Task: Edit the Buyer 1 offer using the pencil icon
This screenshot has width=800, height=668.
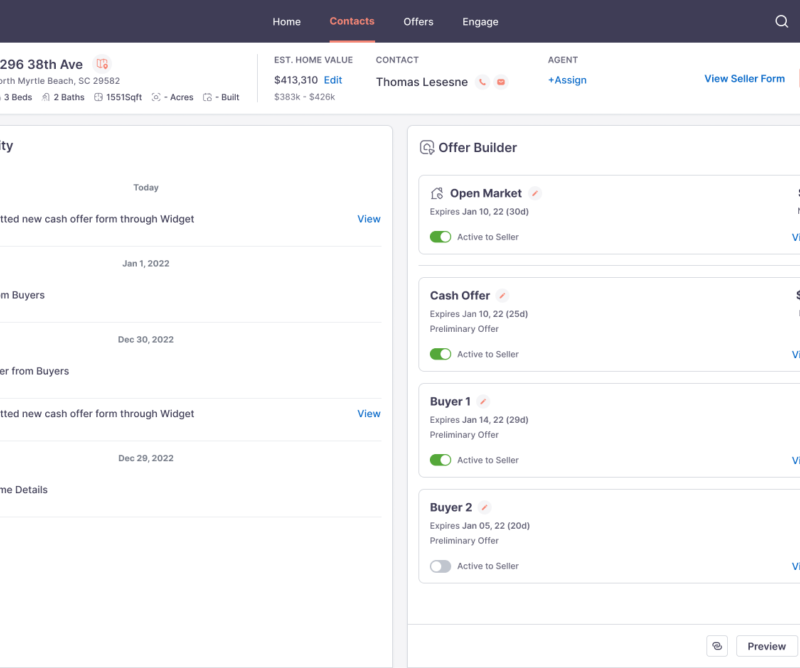Action: 483,401
